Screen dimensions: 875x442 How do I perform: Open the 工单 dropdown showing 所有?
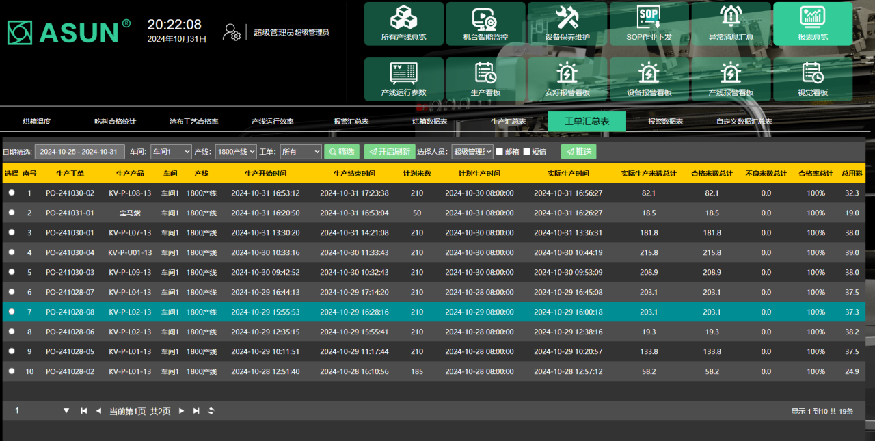[x=301, y=151]
